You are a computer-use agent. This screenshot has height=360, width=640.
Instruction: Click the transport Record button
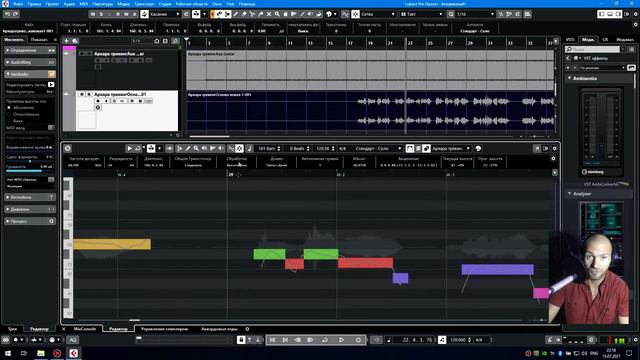(358, 340)
